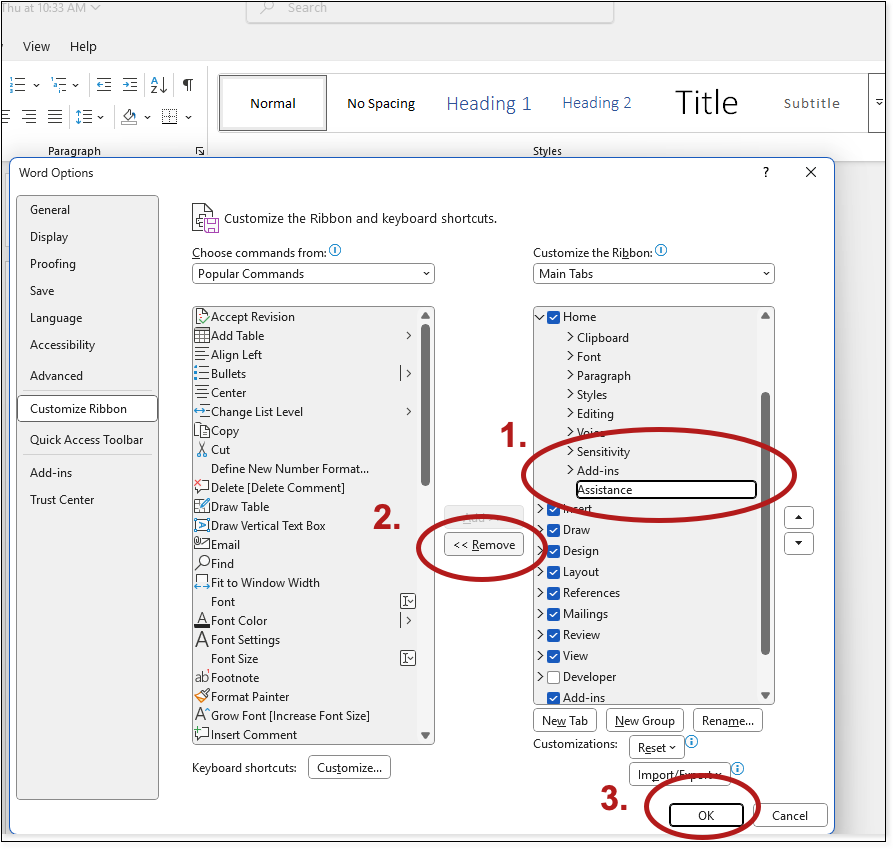This screenshot has width=893, height=849.
Task: Open the Main Tabs ribbon dropdown
Action: [653, 274]
